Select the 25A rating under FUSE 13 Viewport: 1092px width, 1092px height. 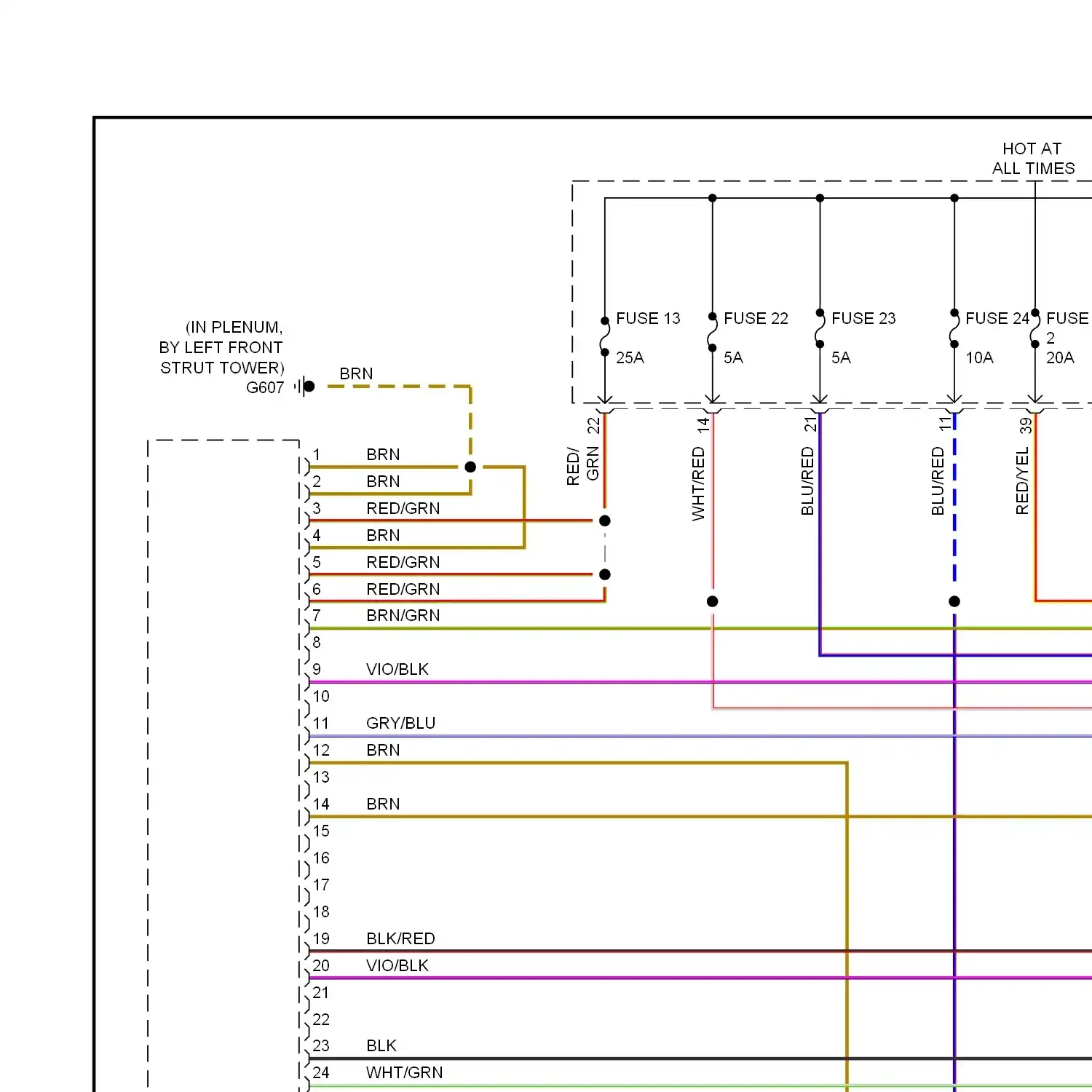(x=630, y=357)
